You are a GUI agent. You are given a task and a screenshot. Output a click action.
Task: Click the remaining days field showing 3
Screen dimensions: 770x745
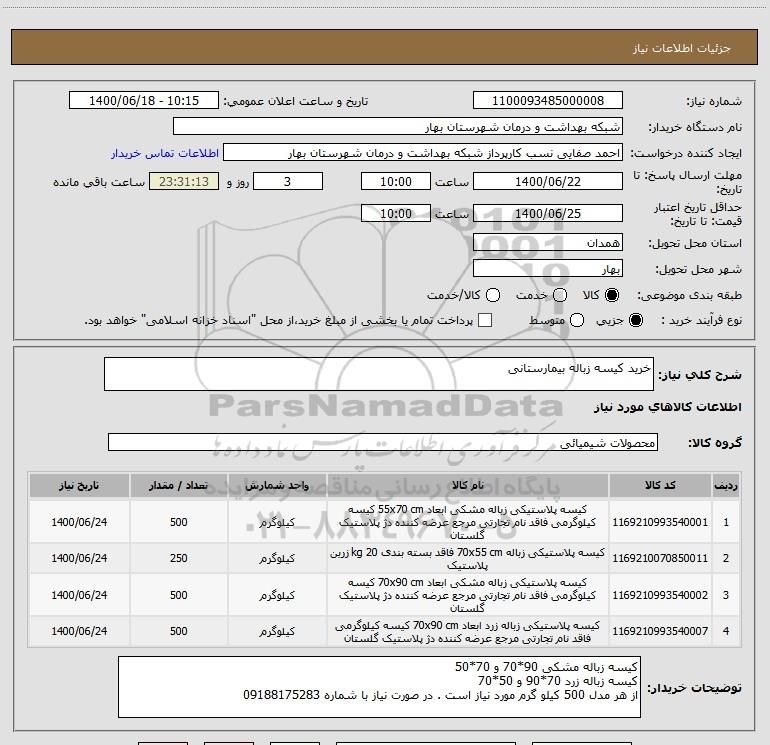pyautogui.click(x=288, y=182)
